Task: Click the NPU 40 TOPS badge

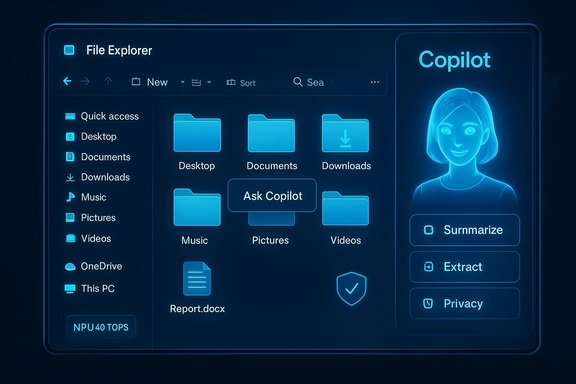Action: click(101, 327)
